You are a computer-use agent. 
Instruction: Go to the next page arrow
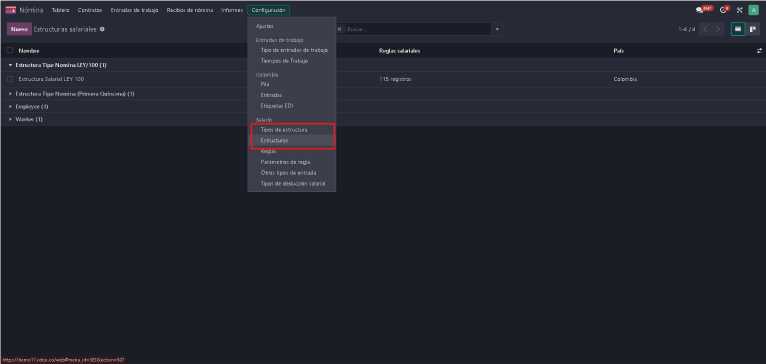(718, 29)
